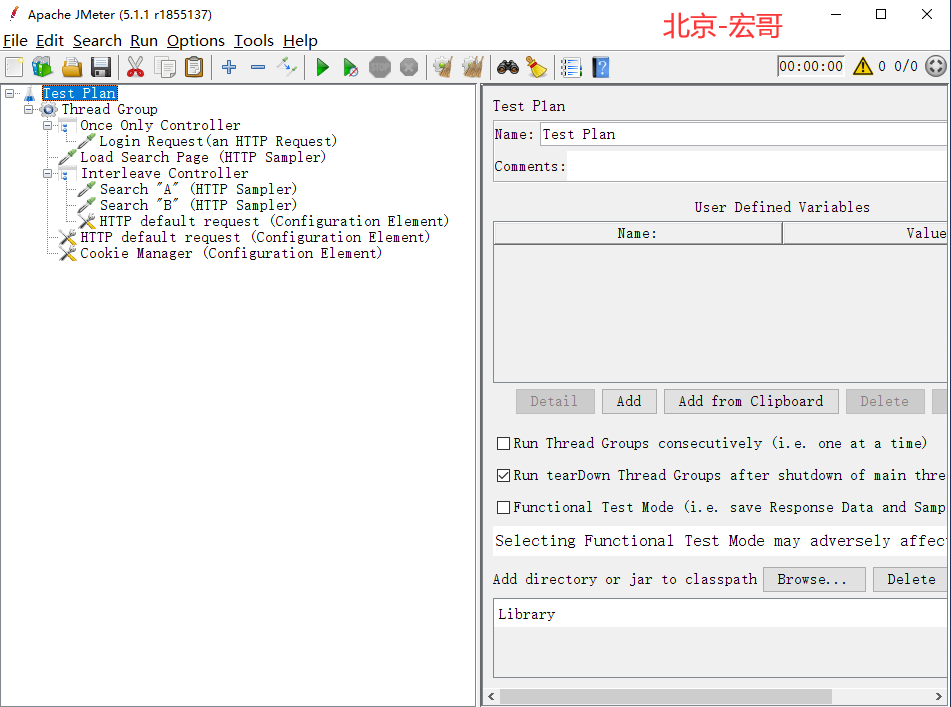Collapse the Interleave Controller node
This screenshot has height=707, width=951.
click(x=47, y=173)
